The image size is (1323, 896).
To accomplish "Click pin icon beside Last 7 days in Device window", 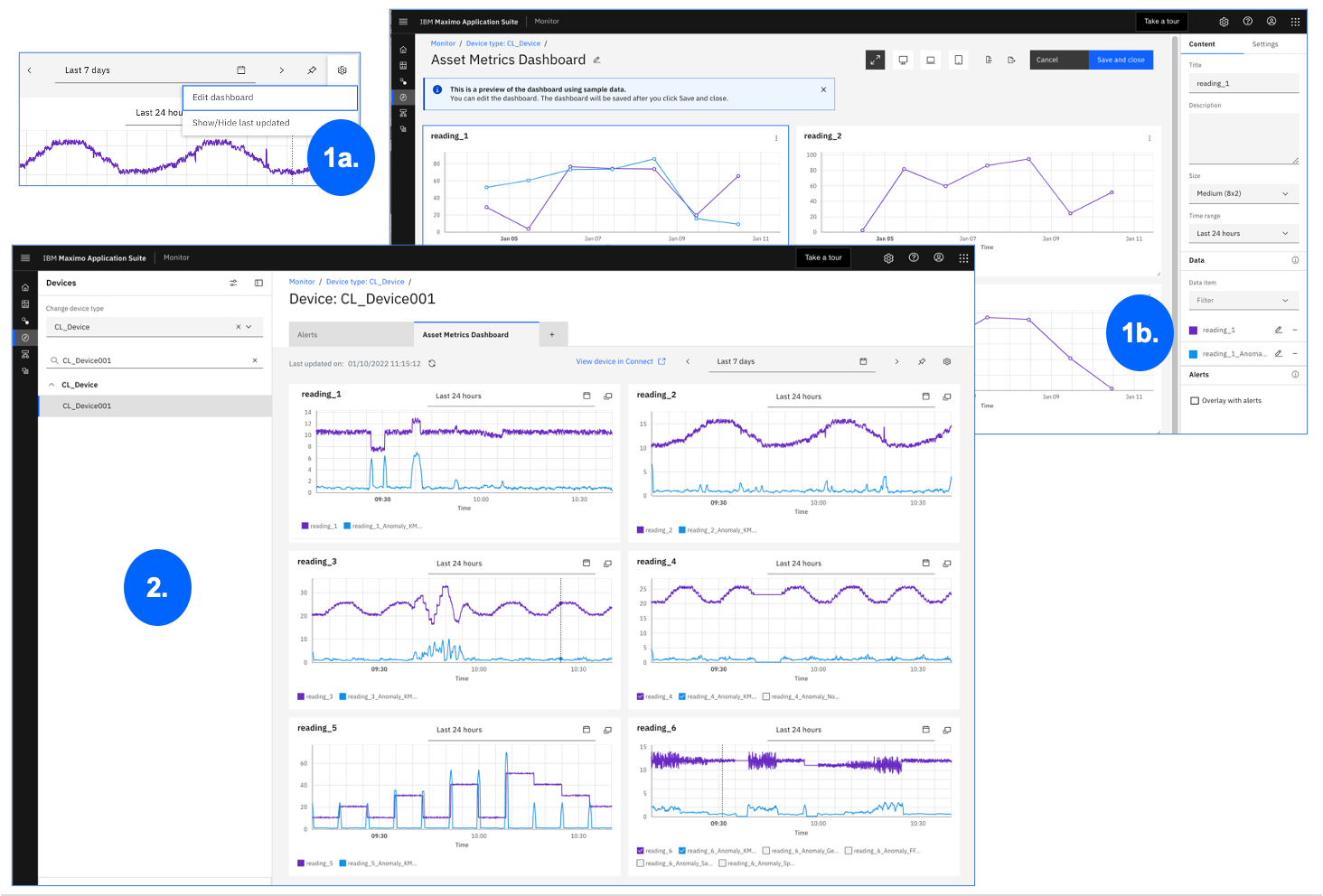I will [x=922, y=361].
